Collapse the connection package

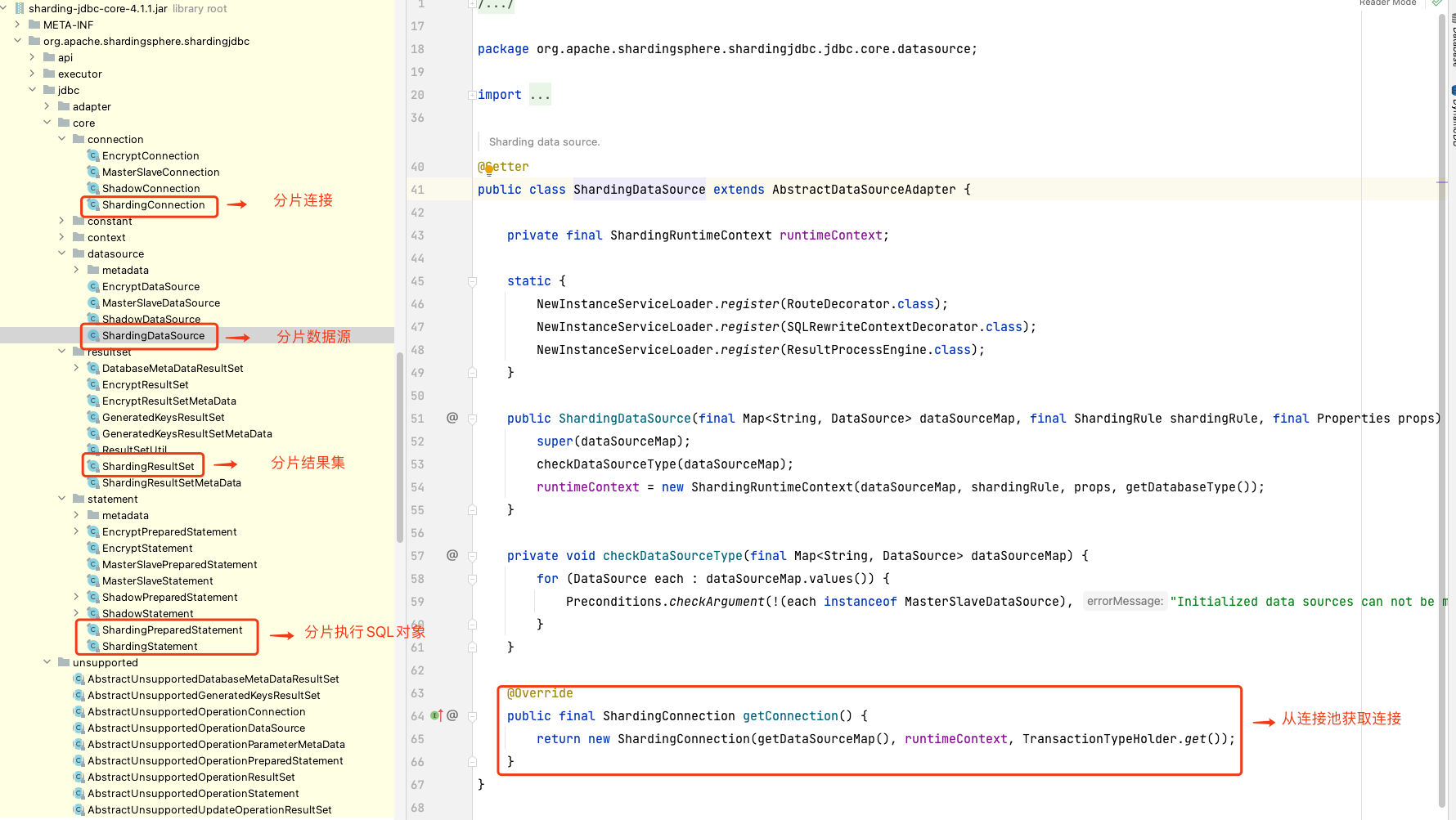61,139
